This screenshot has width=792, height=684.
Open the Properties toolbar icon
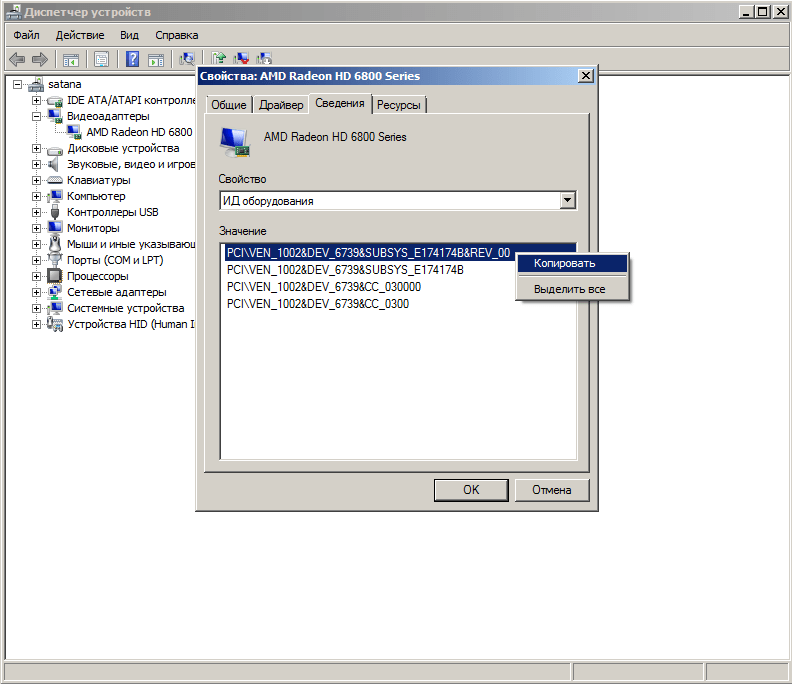pyautogui.click(x=102, y=60)
